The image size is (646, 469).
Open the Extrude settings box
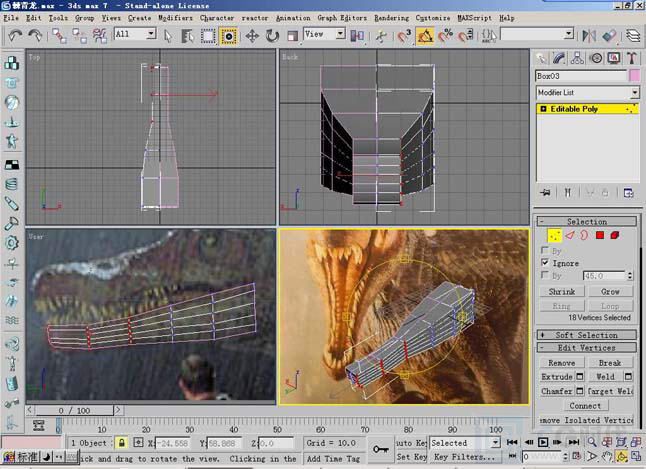tap(580, 376)
